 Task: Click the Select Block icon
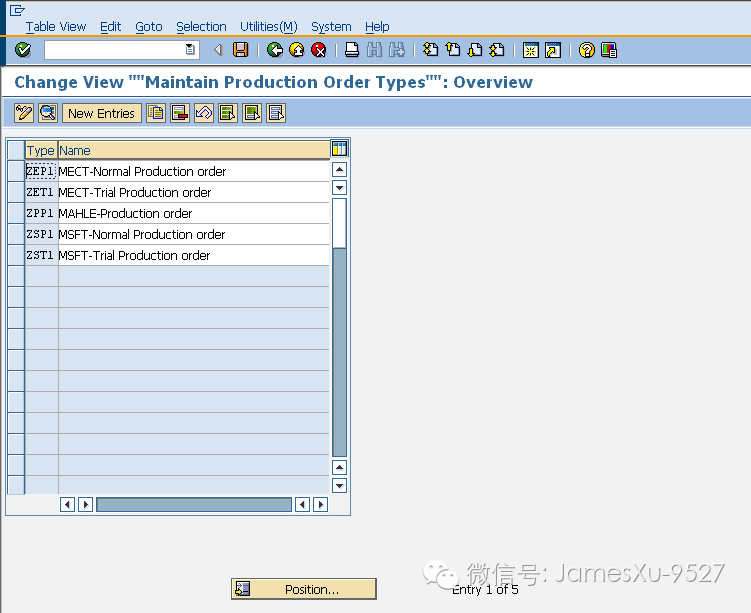[252, 113]
